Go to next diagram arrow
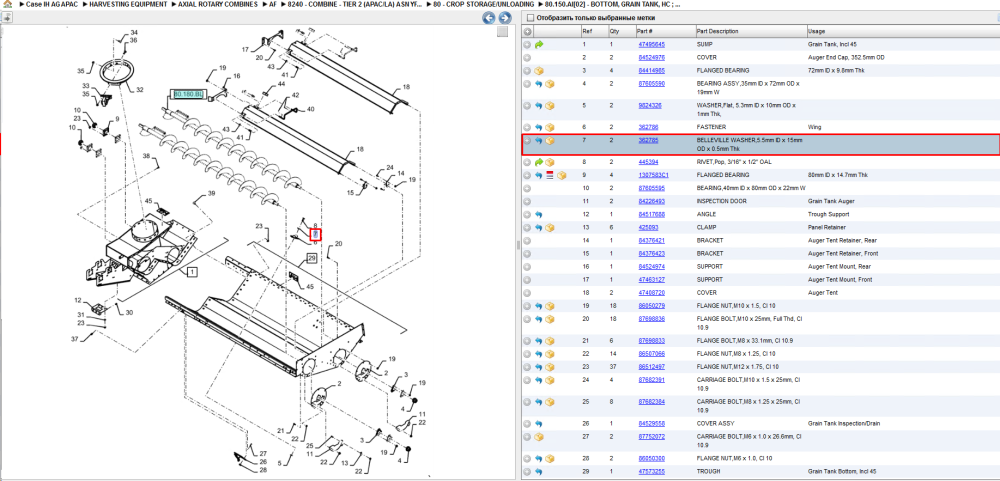 coord(504,18)
